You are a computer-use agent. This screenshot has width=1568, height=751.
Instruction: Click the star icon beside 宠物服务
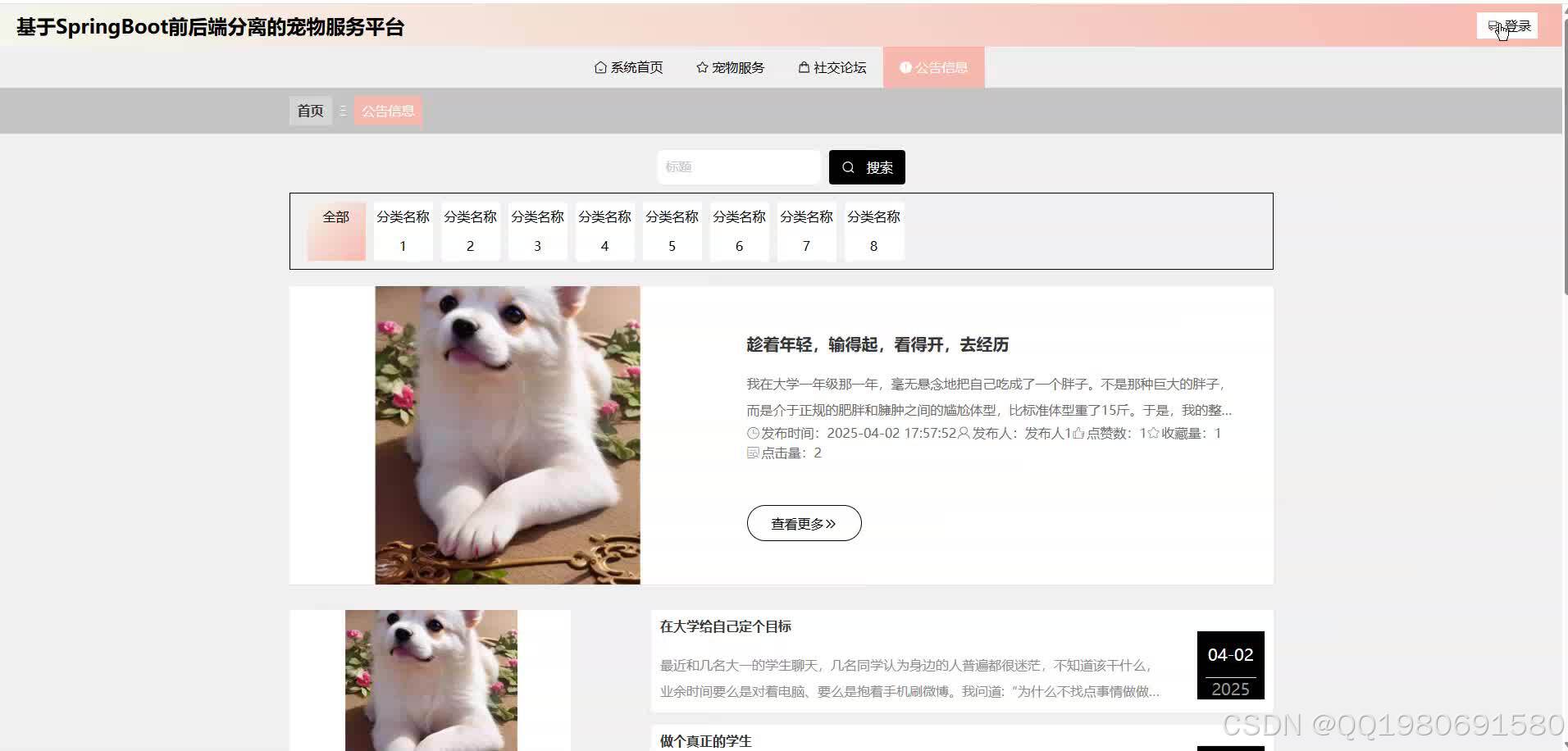701,67
